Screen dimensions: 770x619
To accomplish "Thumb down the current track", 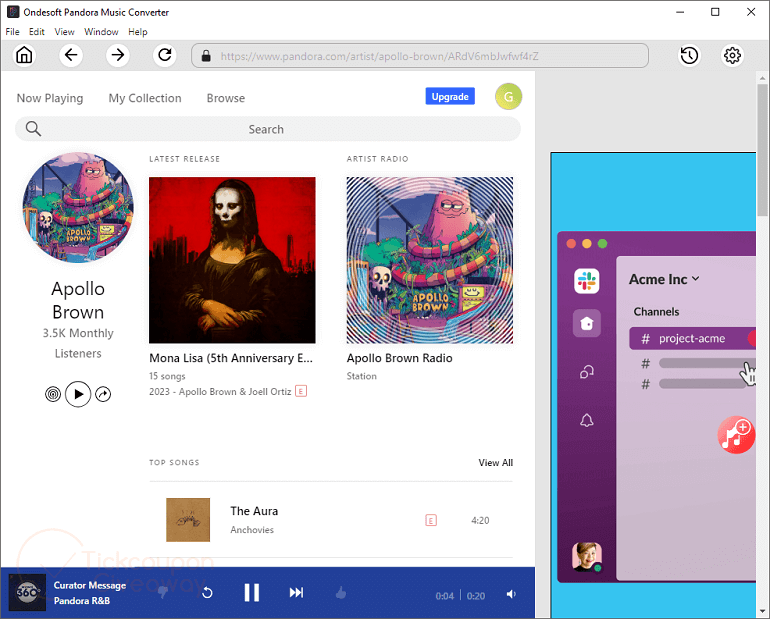I will tap(163, 593).
